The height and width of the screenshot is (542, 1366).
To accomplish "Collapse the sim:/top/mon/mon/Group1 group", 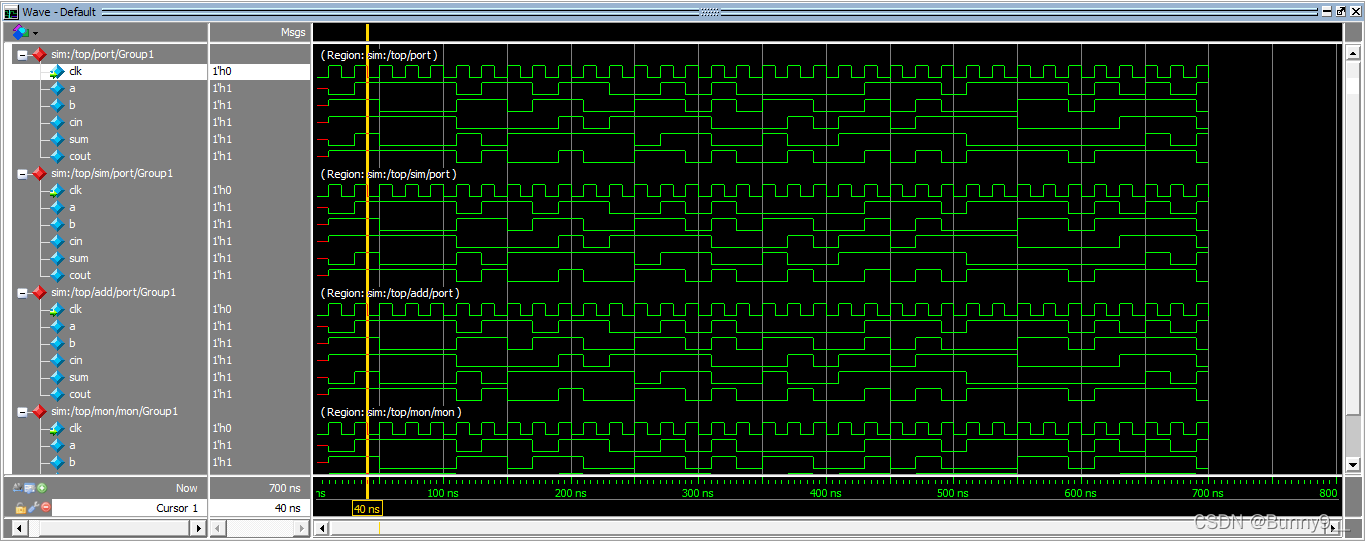I will (21, 411).
